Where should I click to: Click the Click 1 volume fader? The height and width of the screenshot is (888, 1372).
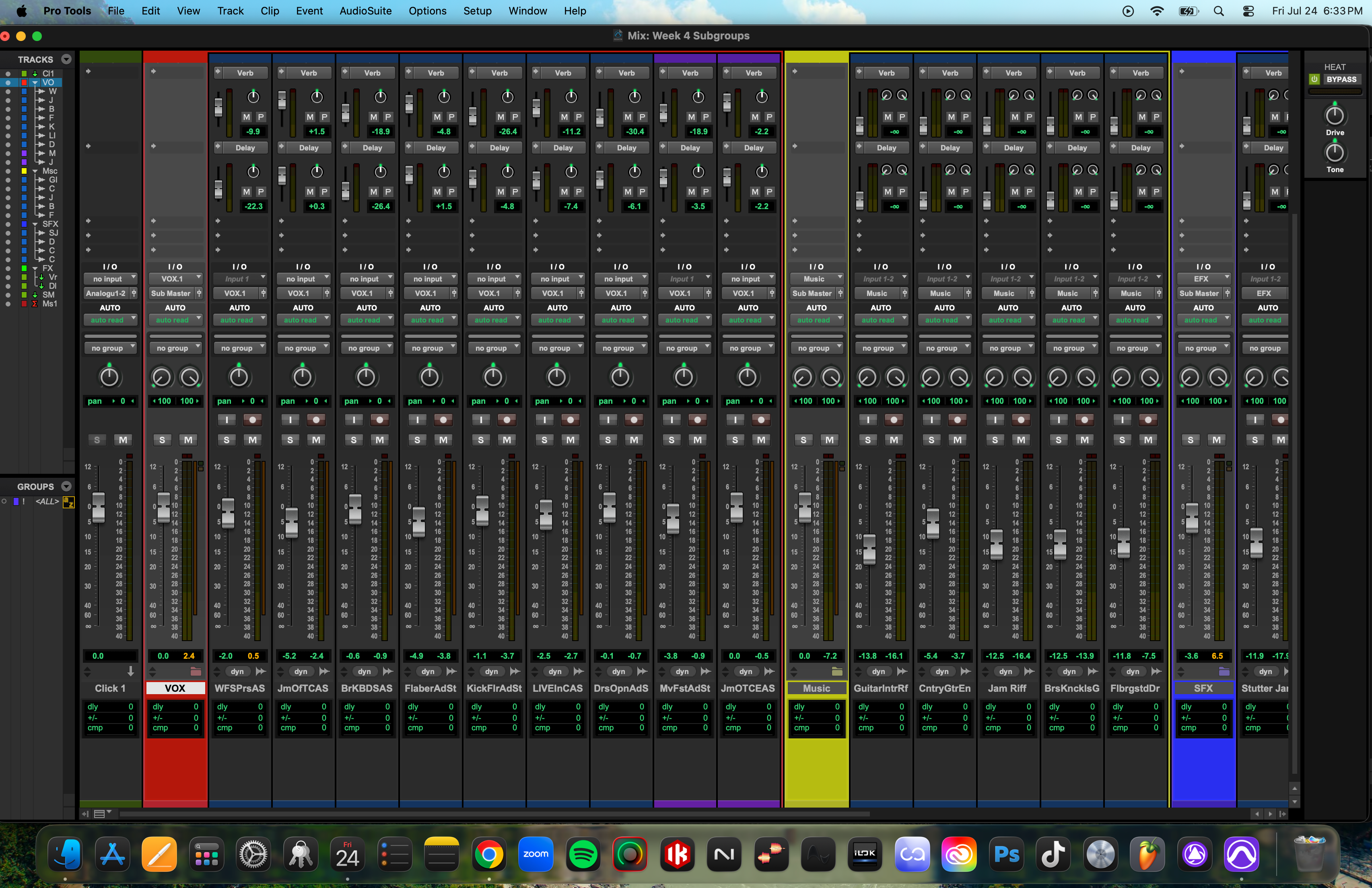(x=99, y=508)
